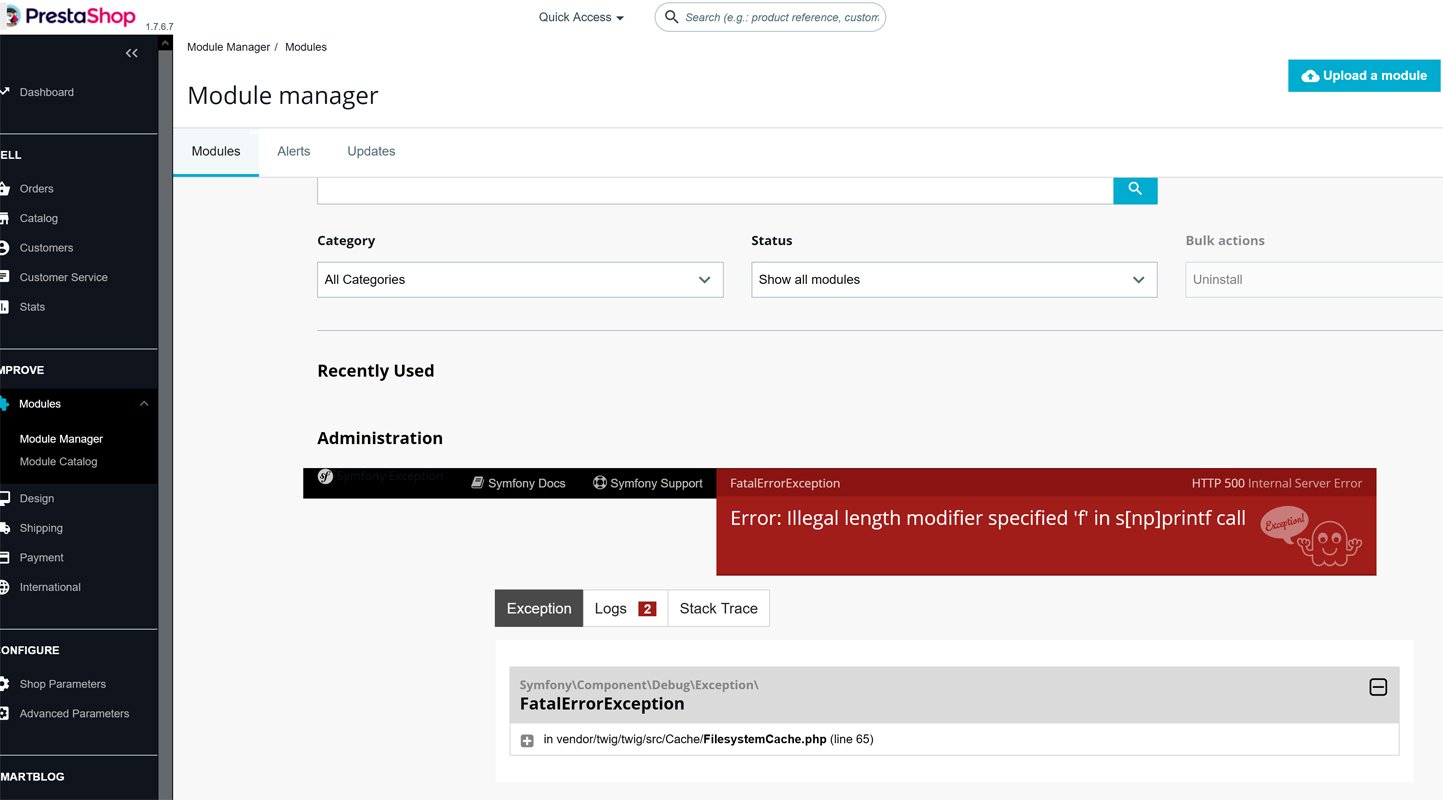Expand the FilesystemCache.php trace line
This screenshot has height=800, width=1443.
point(527,741)
